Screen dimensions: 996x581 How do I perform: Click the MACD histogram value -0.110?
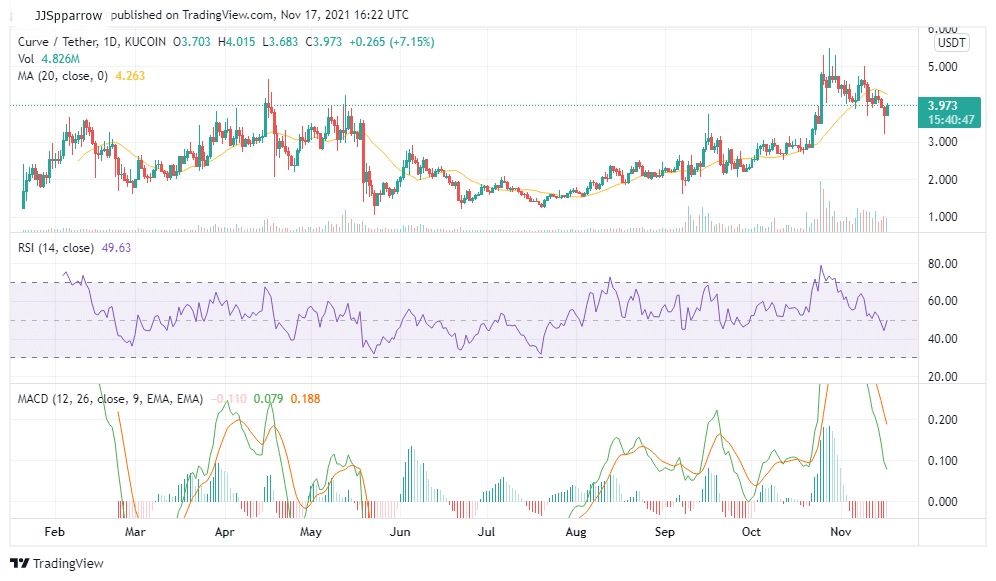(x=229, y=399)
